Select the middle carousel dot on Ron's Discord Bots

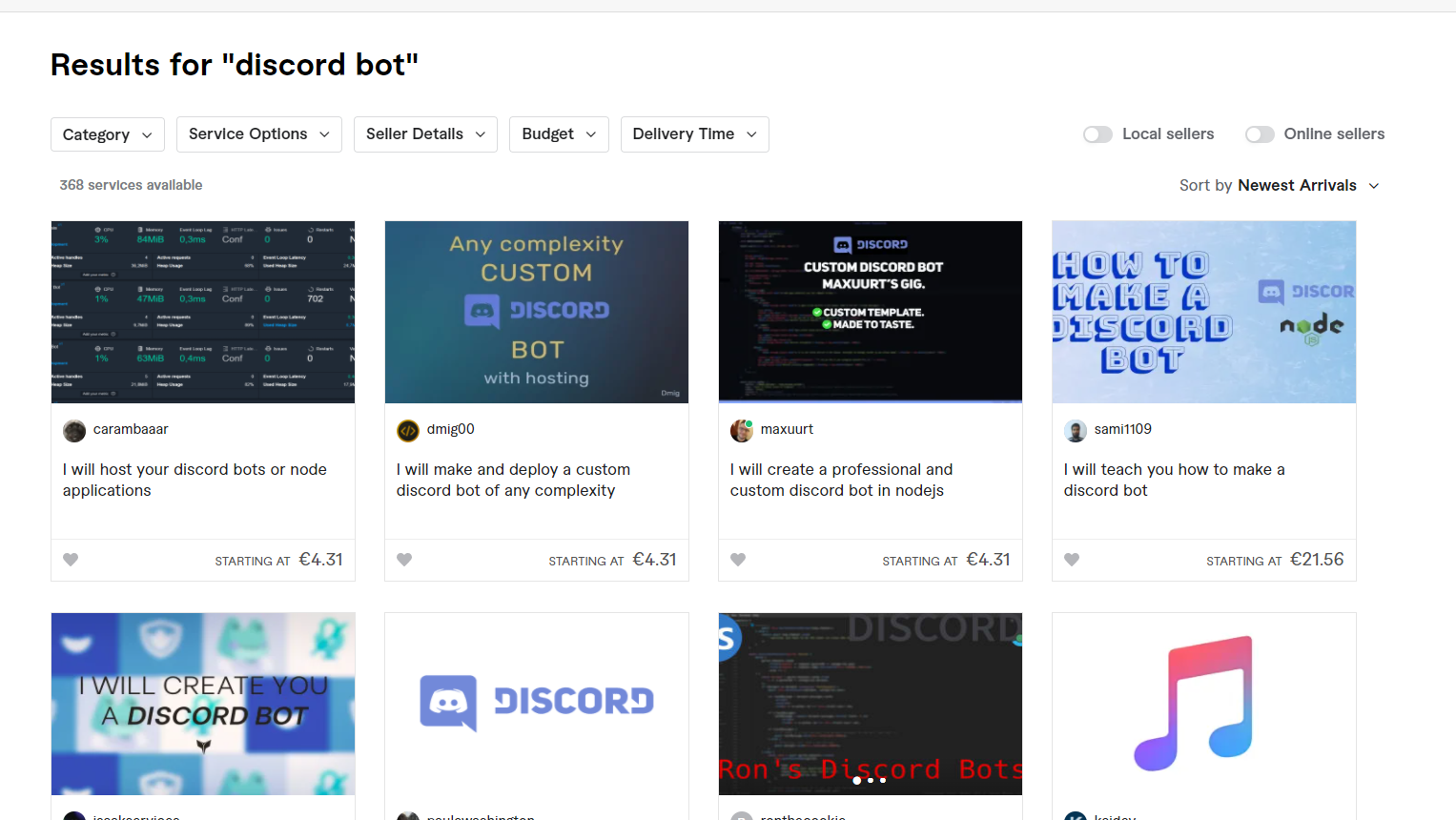870,780
